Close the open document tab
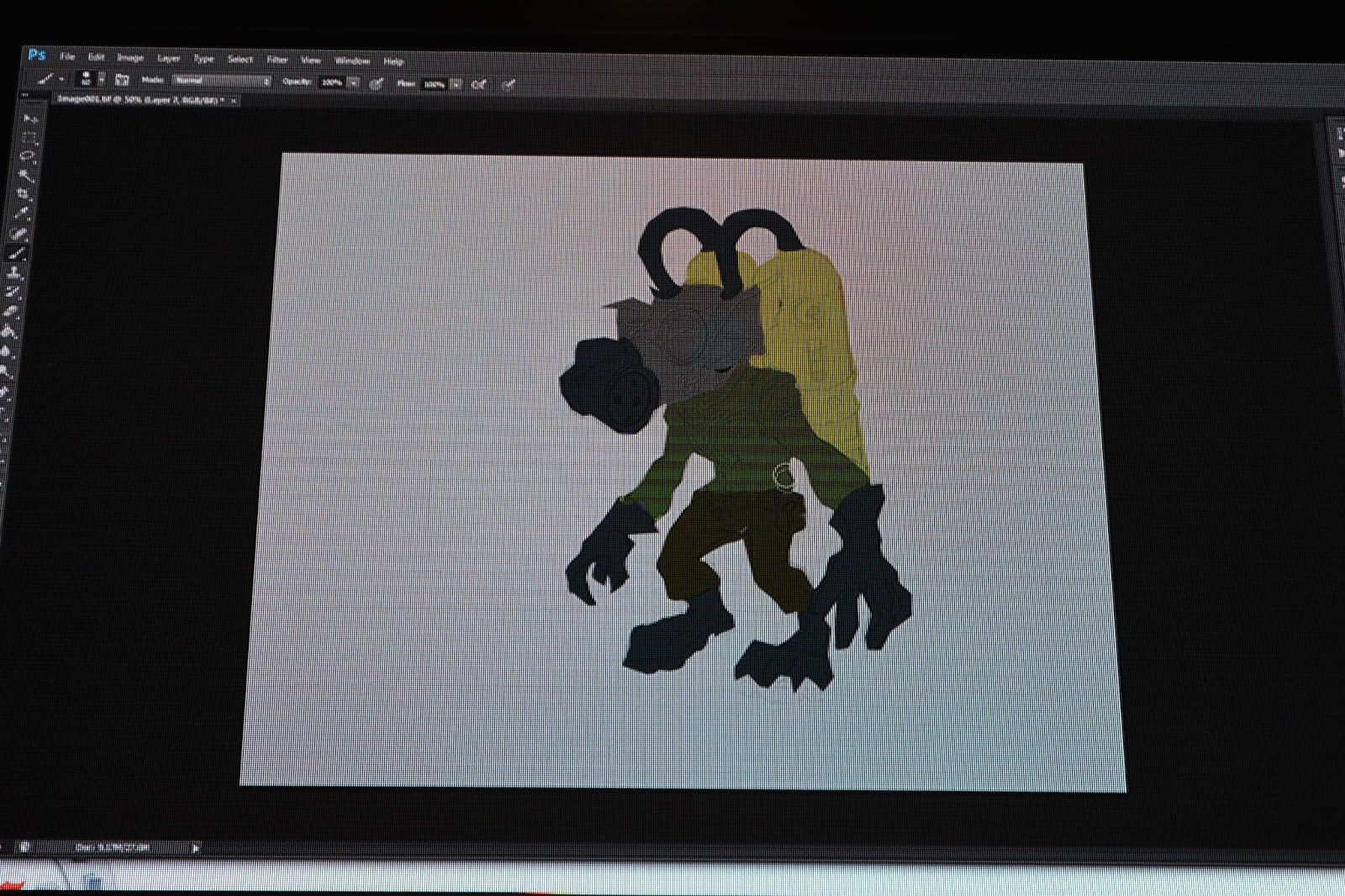1345x896 pixels. point(234,101)
